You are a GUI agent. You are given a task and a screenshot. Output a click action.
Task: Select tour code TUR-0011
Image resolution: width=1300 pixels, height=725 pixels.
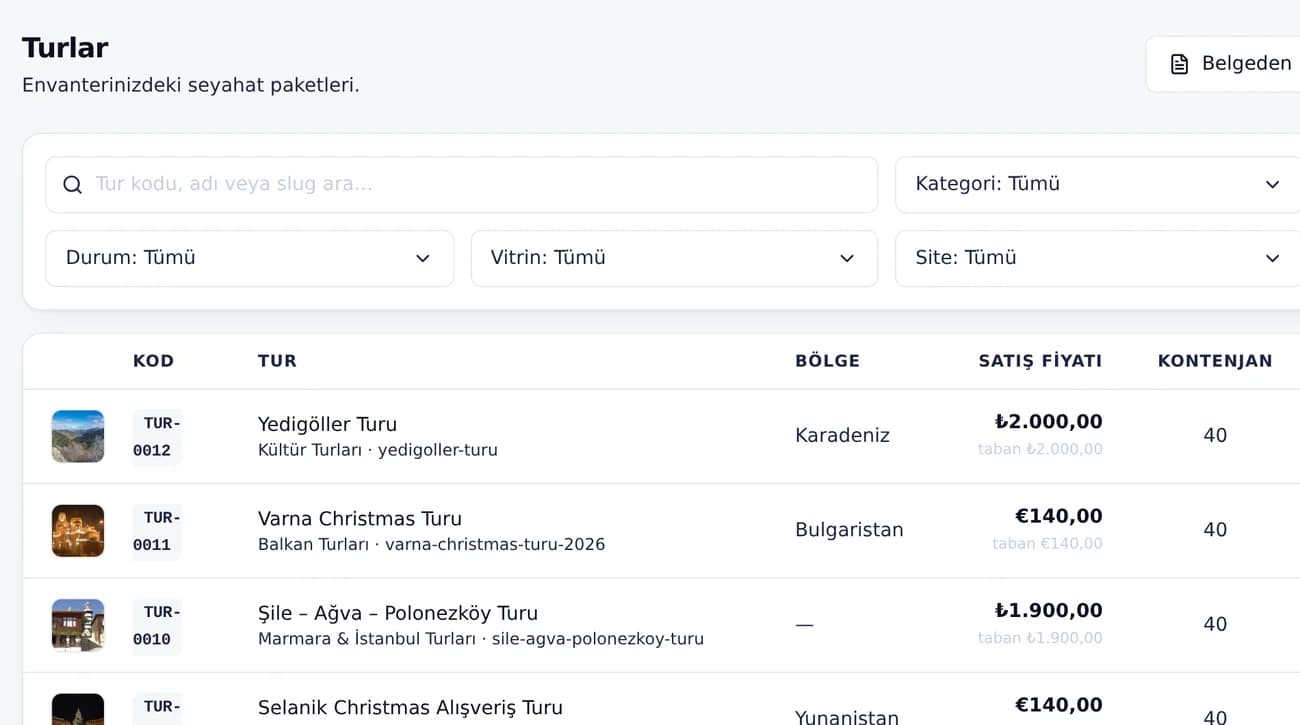(157, 531)
